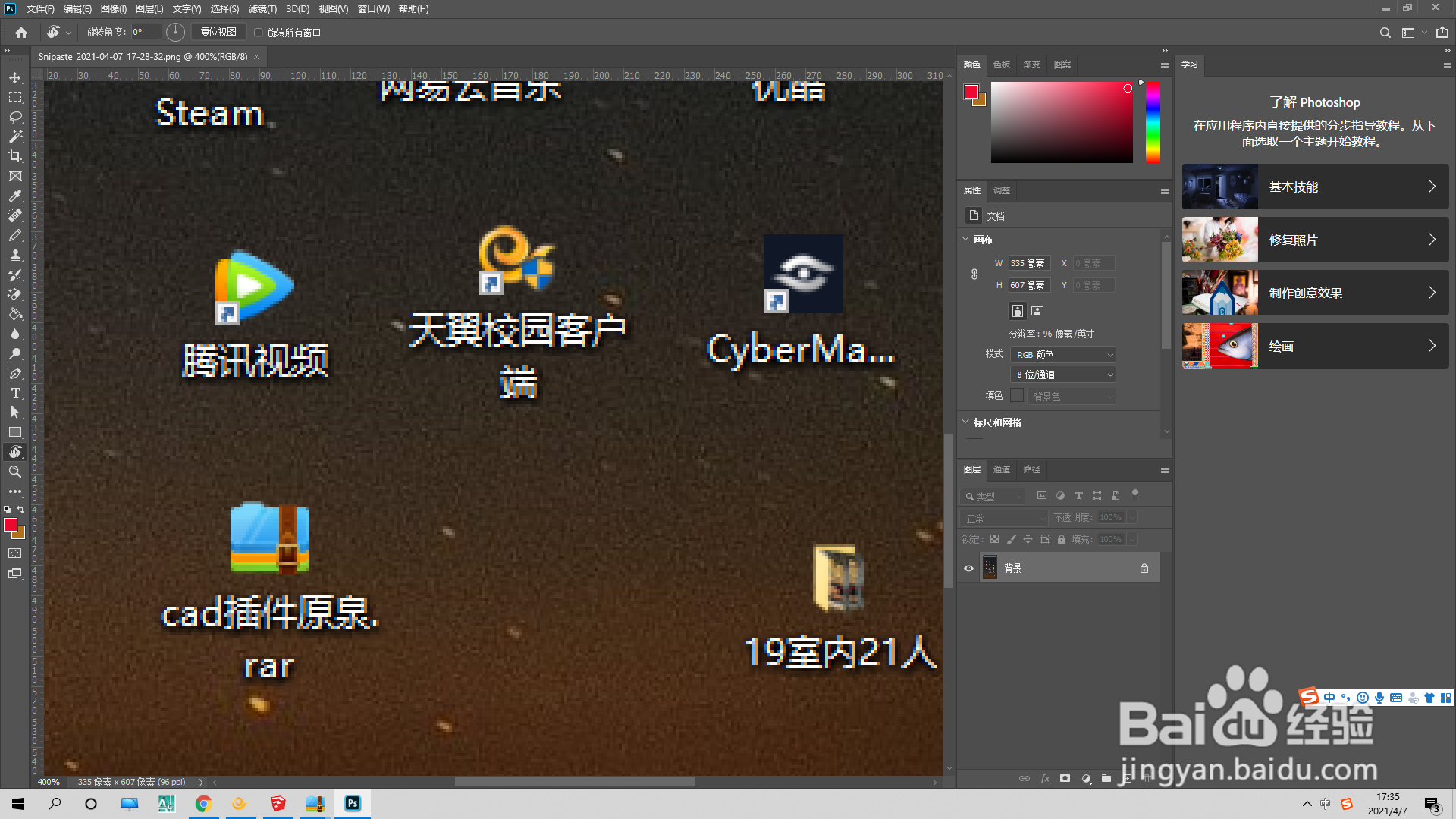
Task: Toggle lock transparent pixels
Action: pos(994,539)
